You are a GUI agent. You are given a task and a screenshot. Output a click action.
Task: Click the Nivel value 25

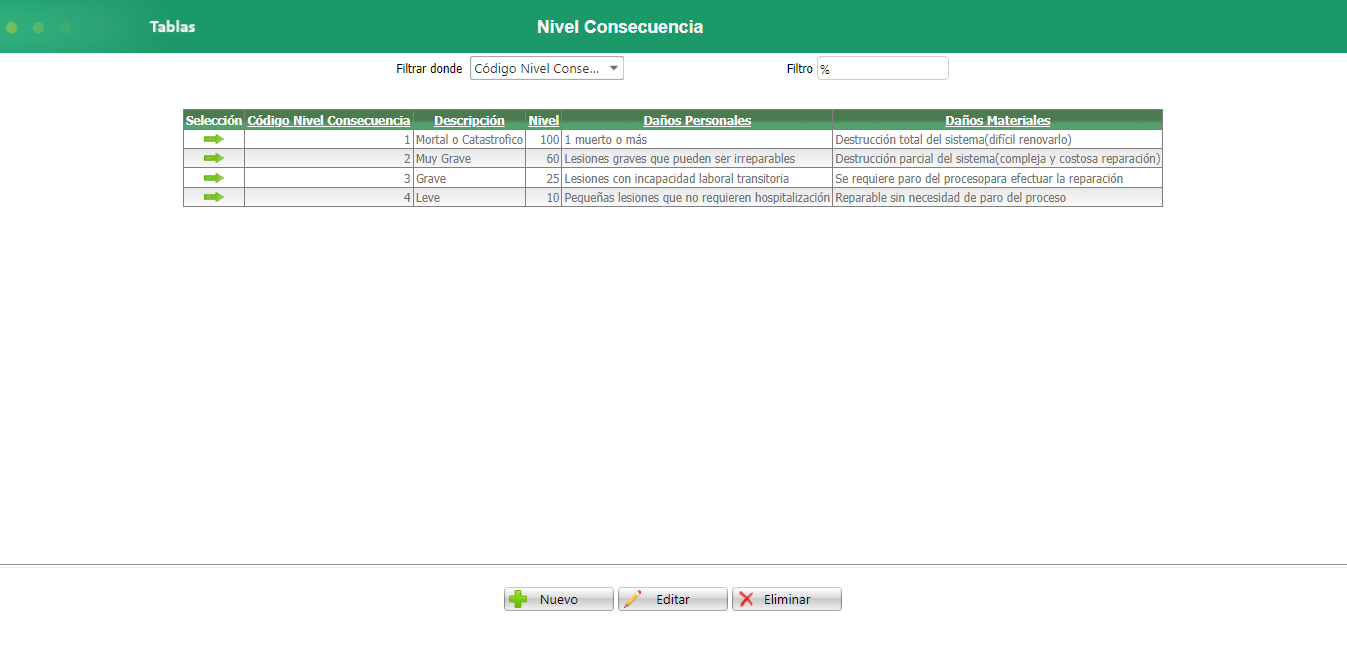point(543,178)
